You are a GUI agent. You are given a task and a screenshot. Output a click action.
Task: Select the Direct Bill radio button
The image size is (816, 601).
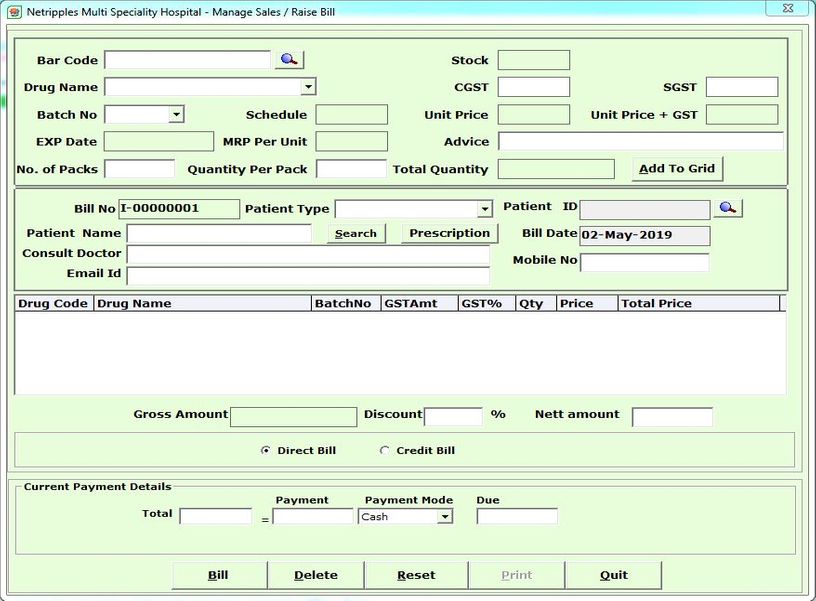pyautogui.click(x=265, y=451)
